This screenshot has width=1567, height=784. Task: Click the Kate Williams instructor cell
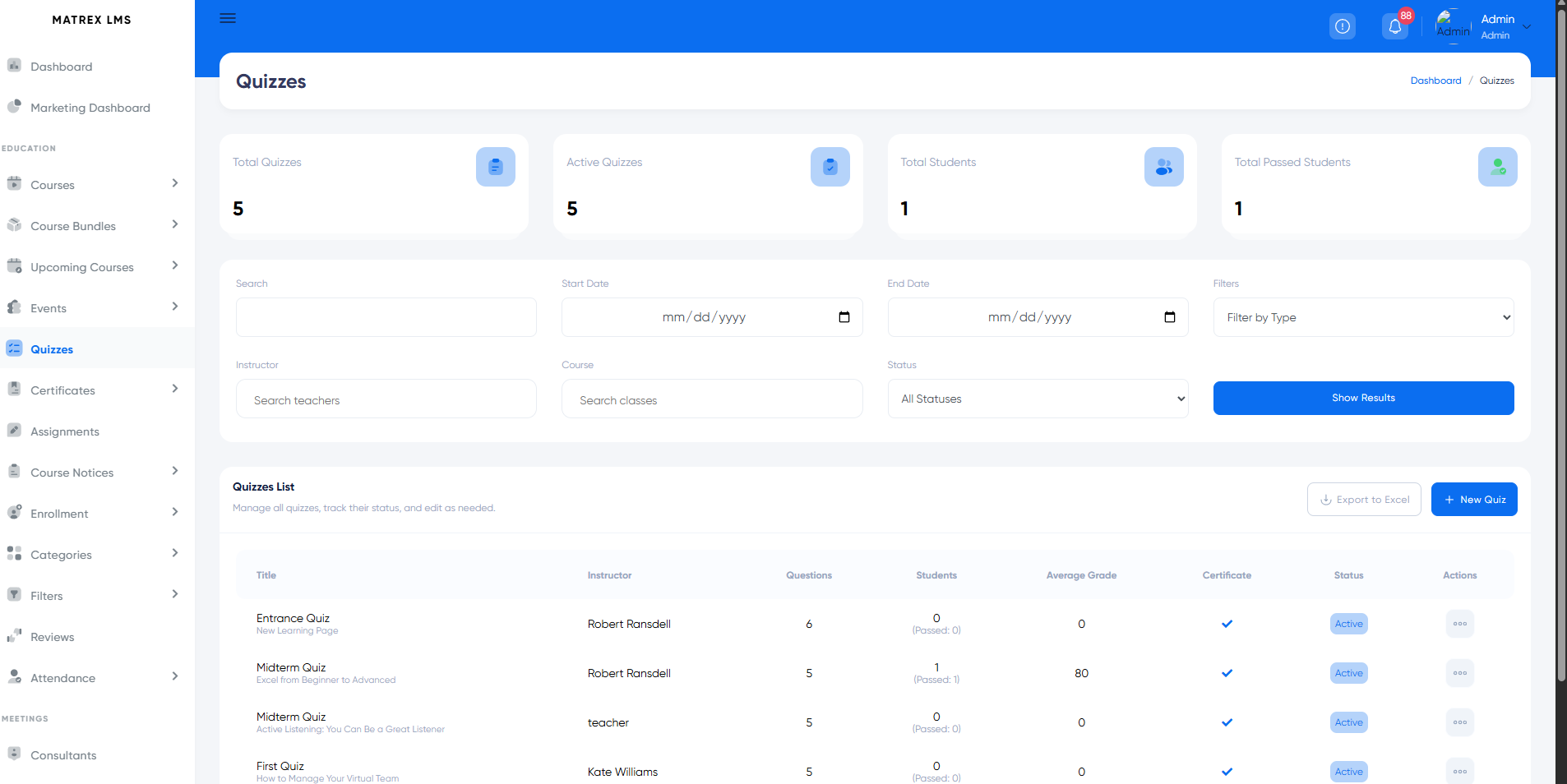(622, 772)
